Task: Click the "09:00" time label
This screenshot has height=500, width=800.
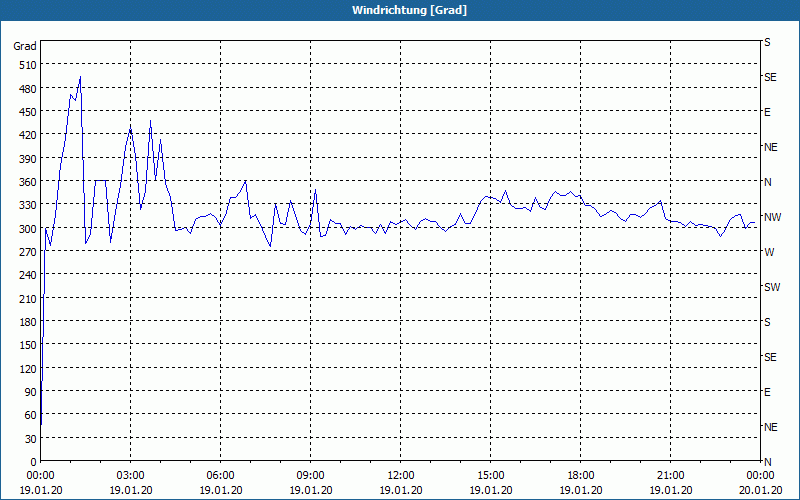Action: (310, 476)
